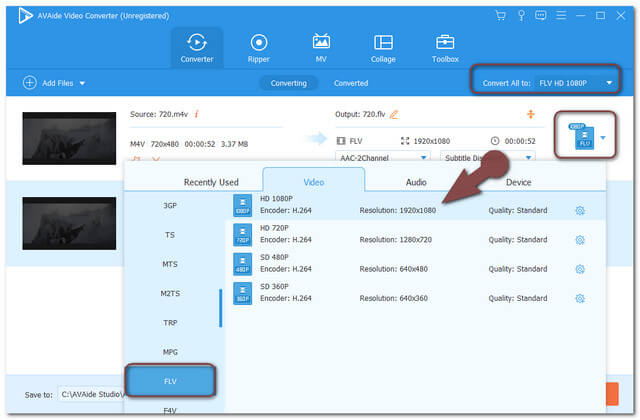
Task: Click the FLV output format icon
Action: [x=581, y=136]
